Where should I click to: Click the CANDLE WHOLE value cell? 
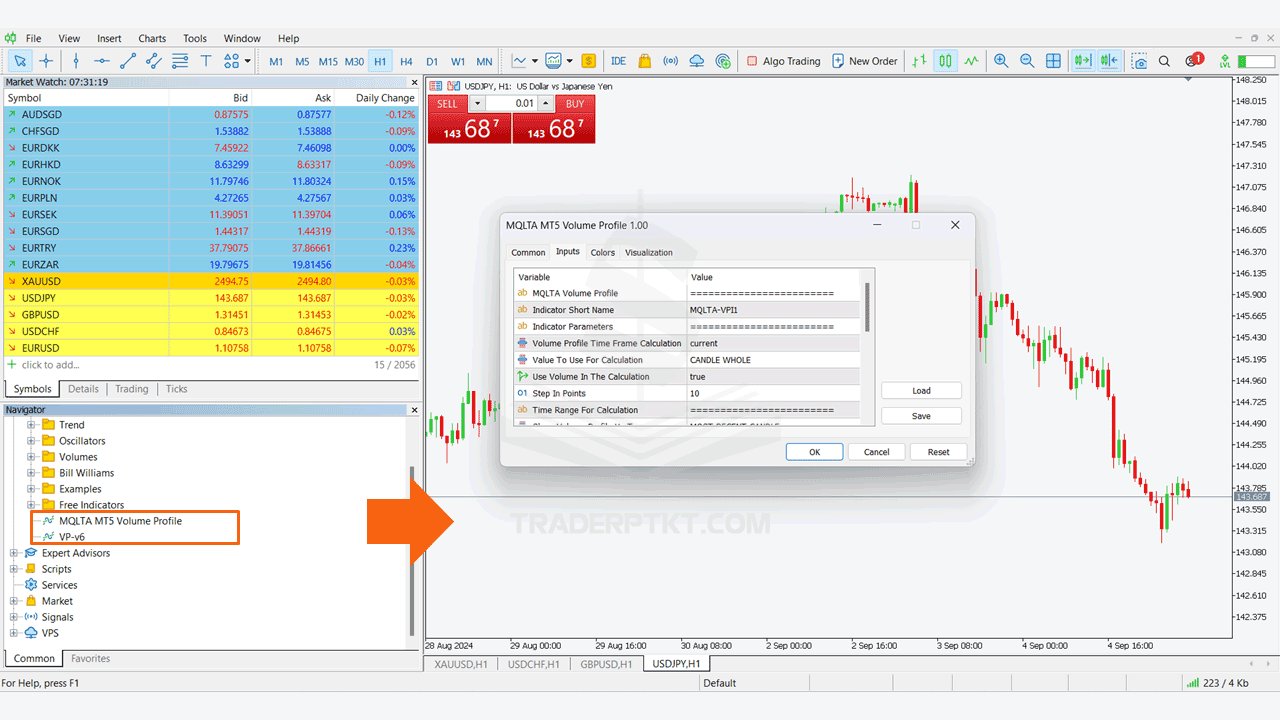click(773, 360)
